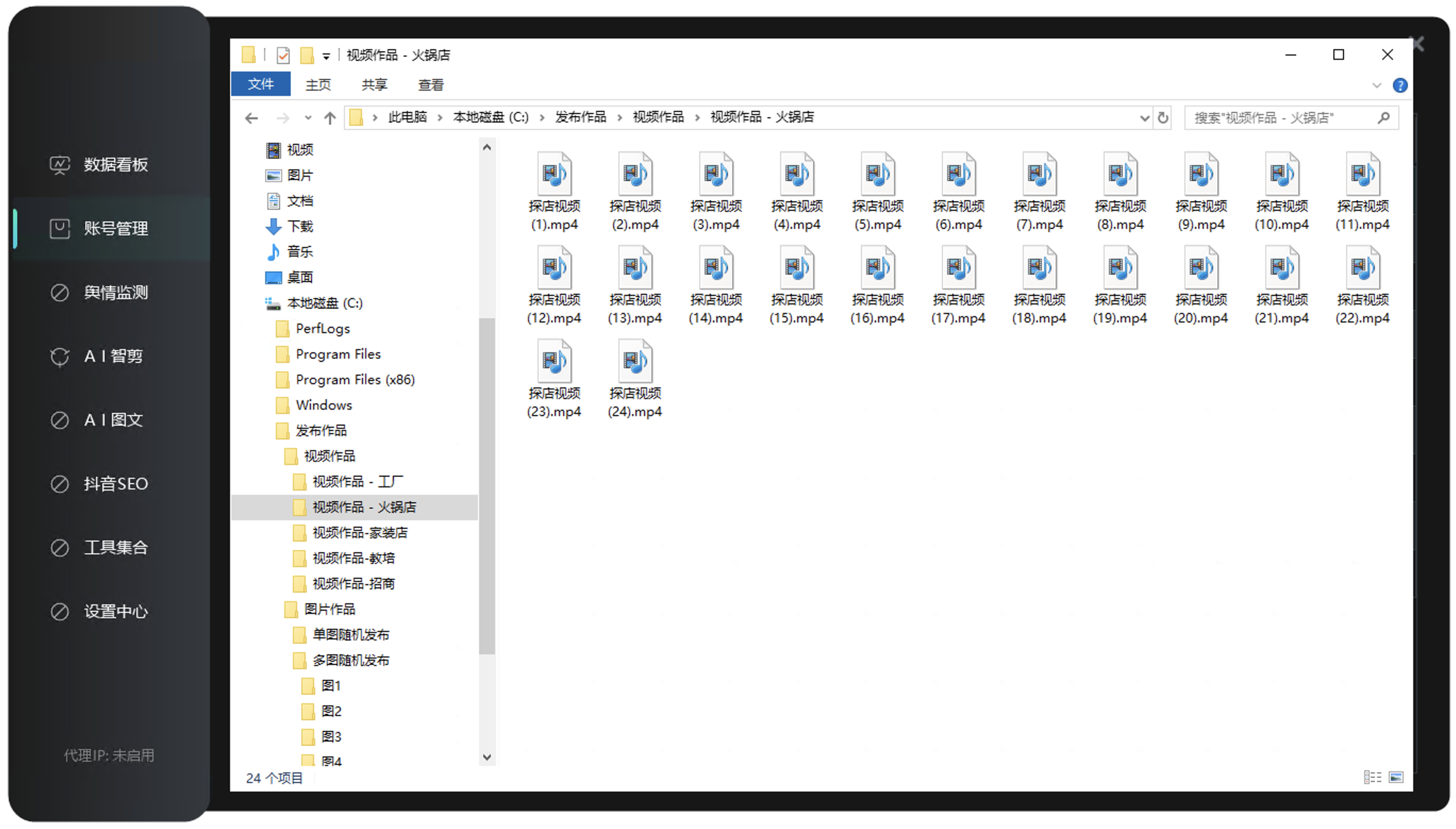Open 舆情监测 in the sidebar
The height and width of the screenshot is (829, 1456).
click(99, 292)
